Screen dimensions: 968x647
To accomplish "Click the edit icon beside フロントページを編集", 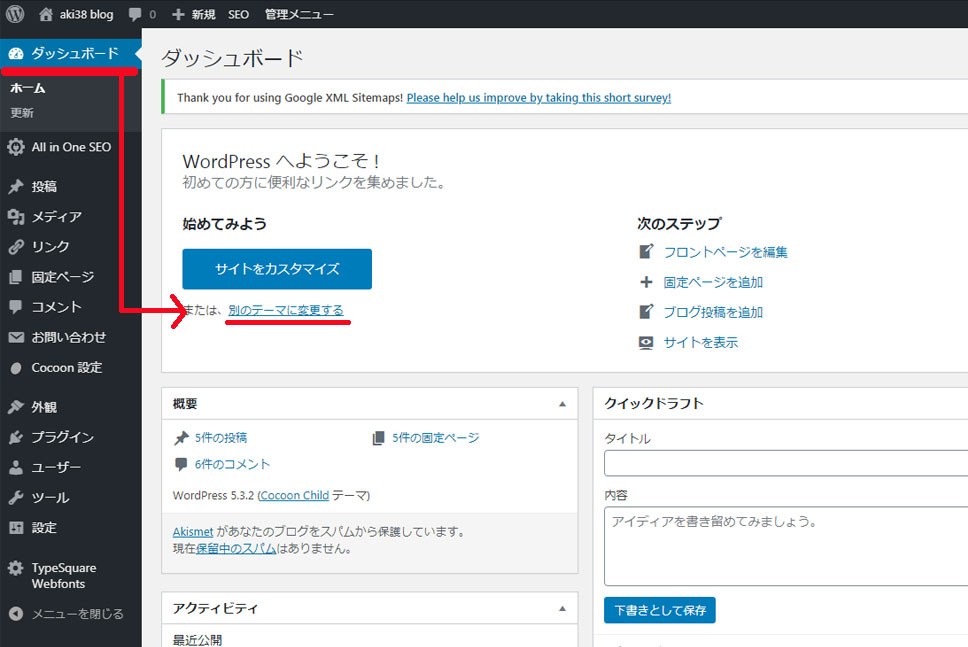I will pyautogui.click(x=646, y=252).
